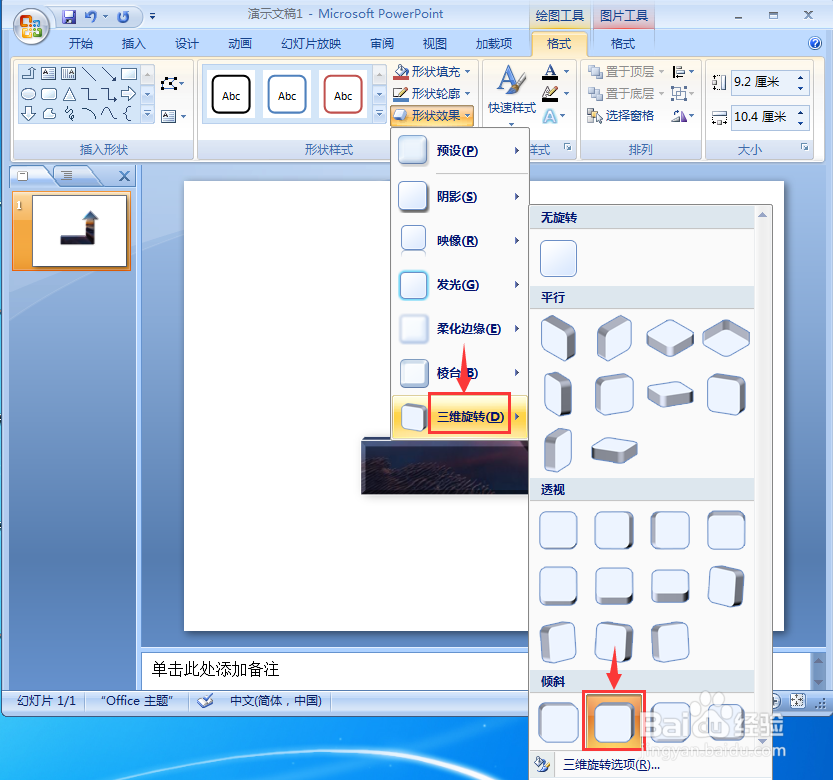Image resolution: width=833 pixels, height=780 pixels.
Task: Open the 三维旋转(D) submenu
Action: click(x=460, y=417)
